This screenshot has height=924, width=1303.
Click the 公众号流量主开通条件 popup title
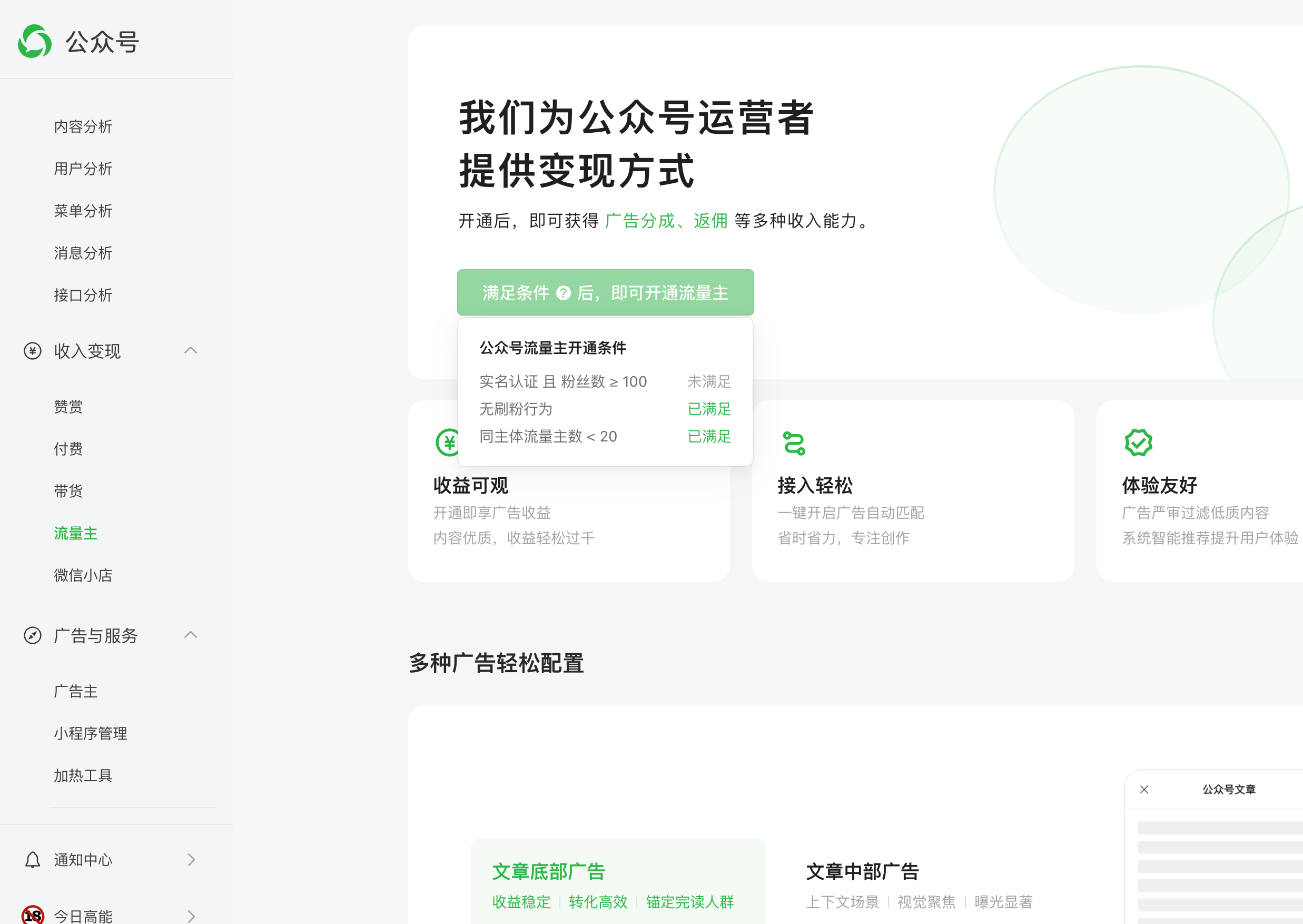click(552, 348)
